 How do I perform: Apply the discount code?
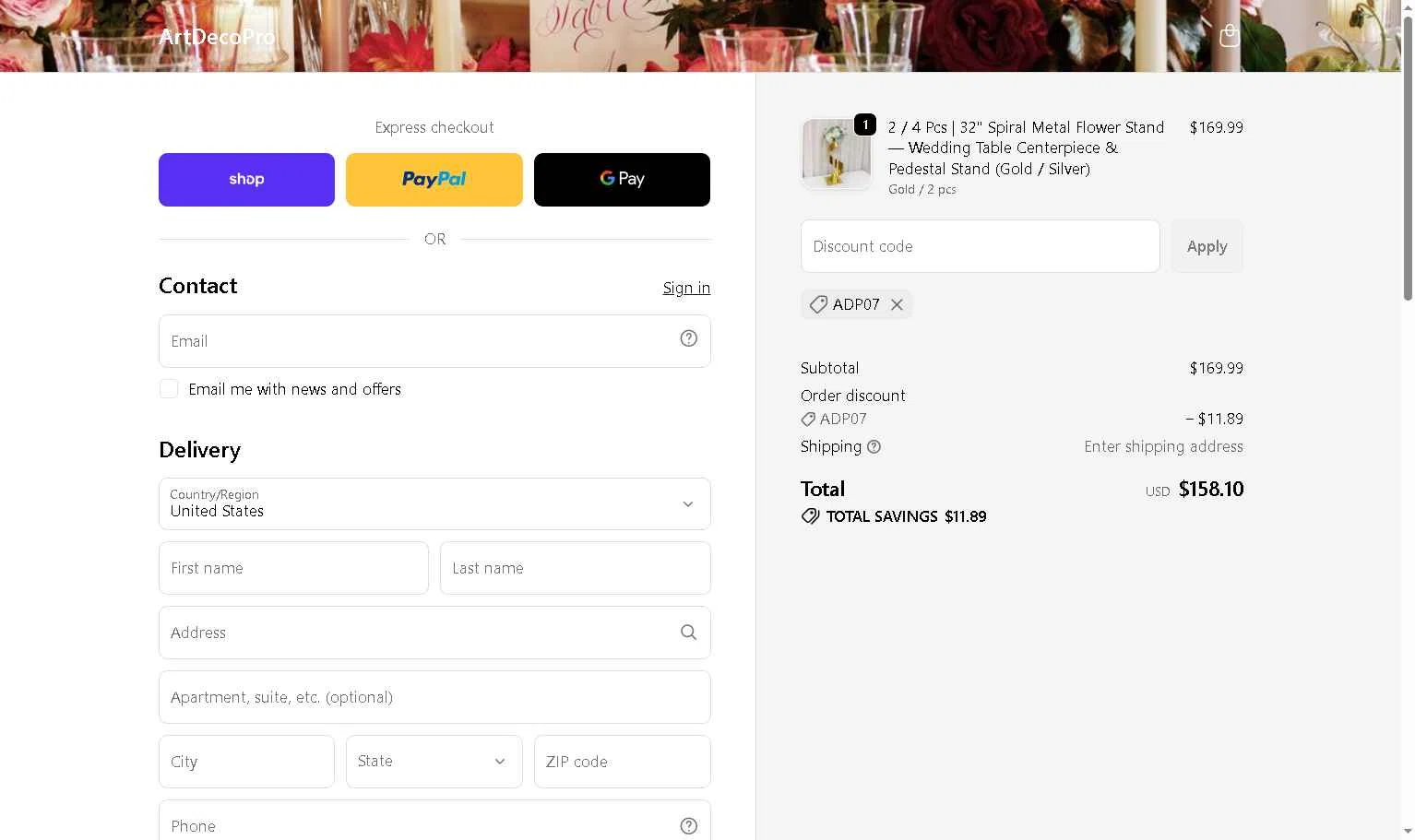(1207, 246)
